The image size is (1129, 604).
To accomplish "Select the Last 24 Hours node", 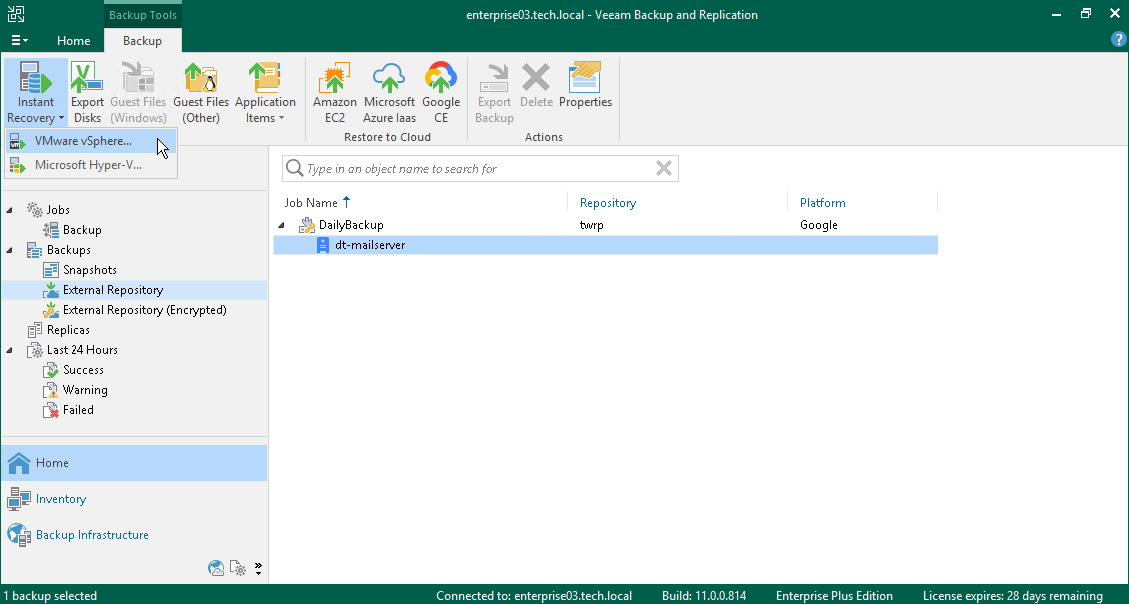I will click(x=82, y=351).
